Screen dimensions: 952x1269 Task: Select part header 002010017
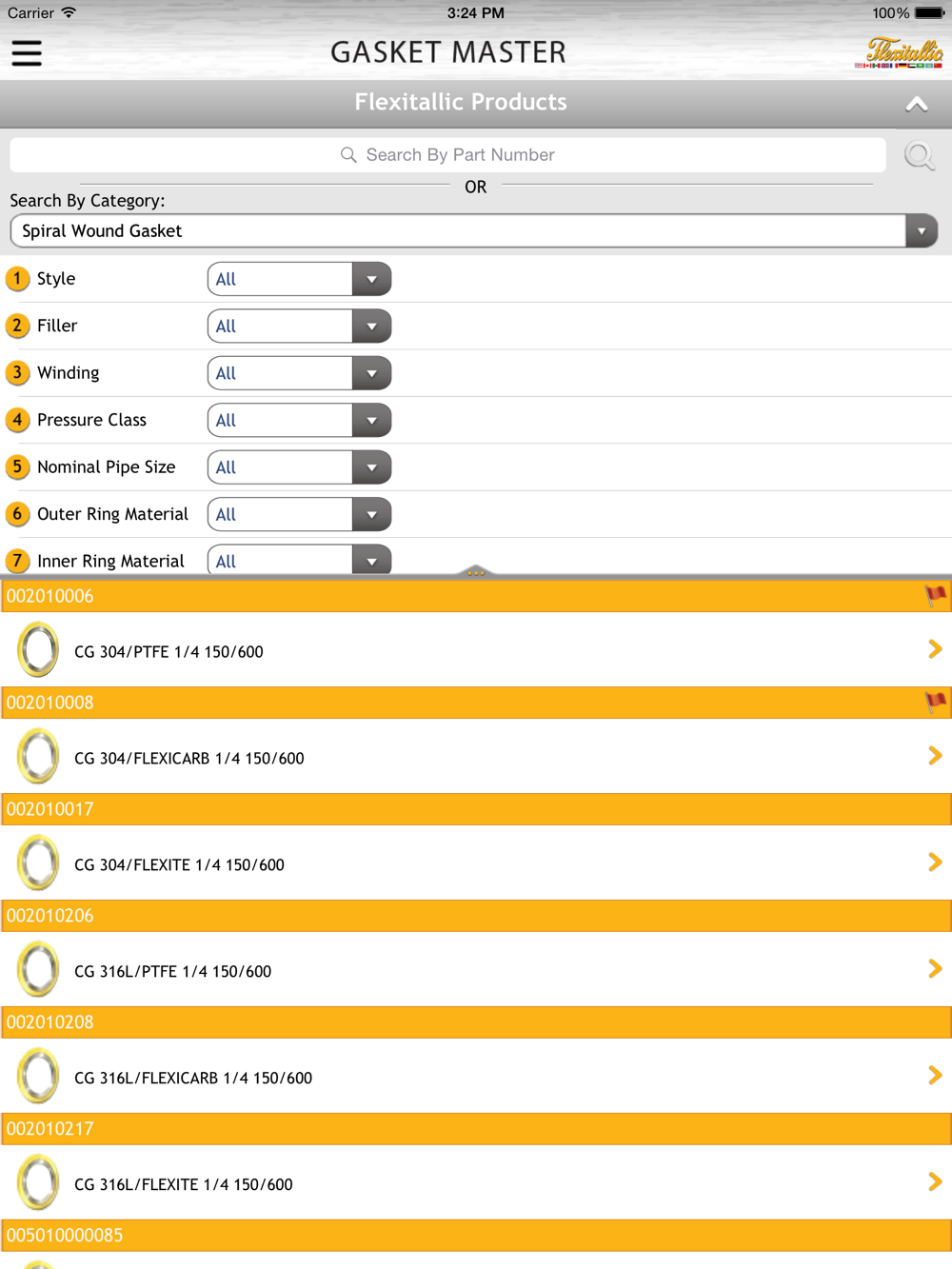point(476,809)
